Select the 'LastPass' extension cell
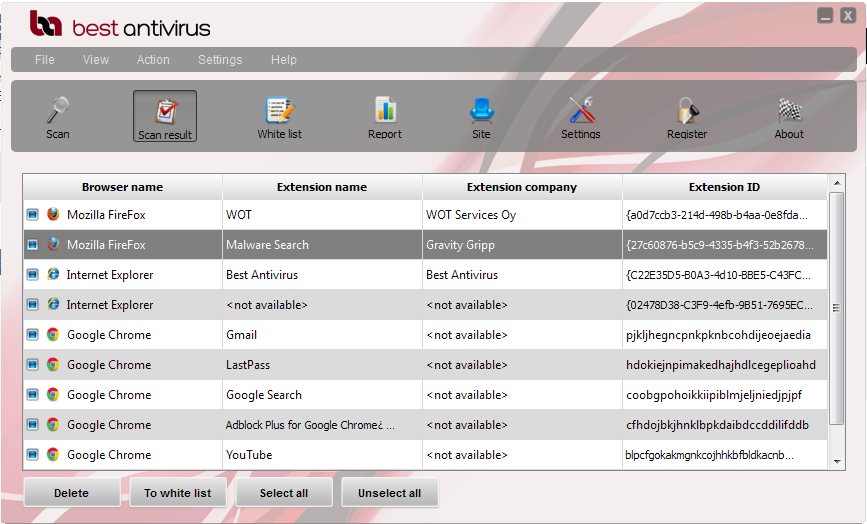The image size is (867, 524). point(322,365)
